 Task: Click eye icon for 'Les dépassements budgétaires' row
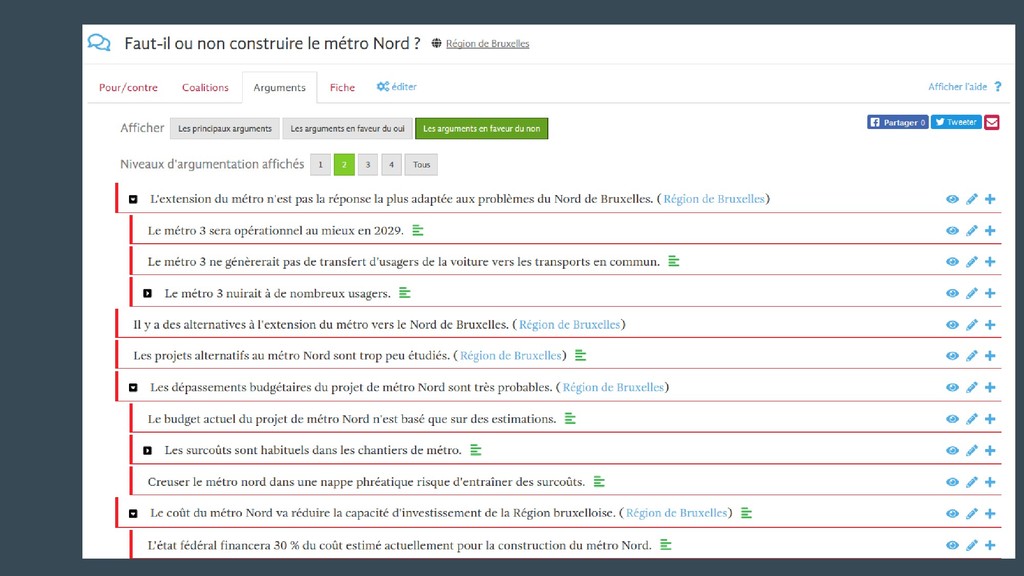coord(952,387)
